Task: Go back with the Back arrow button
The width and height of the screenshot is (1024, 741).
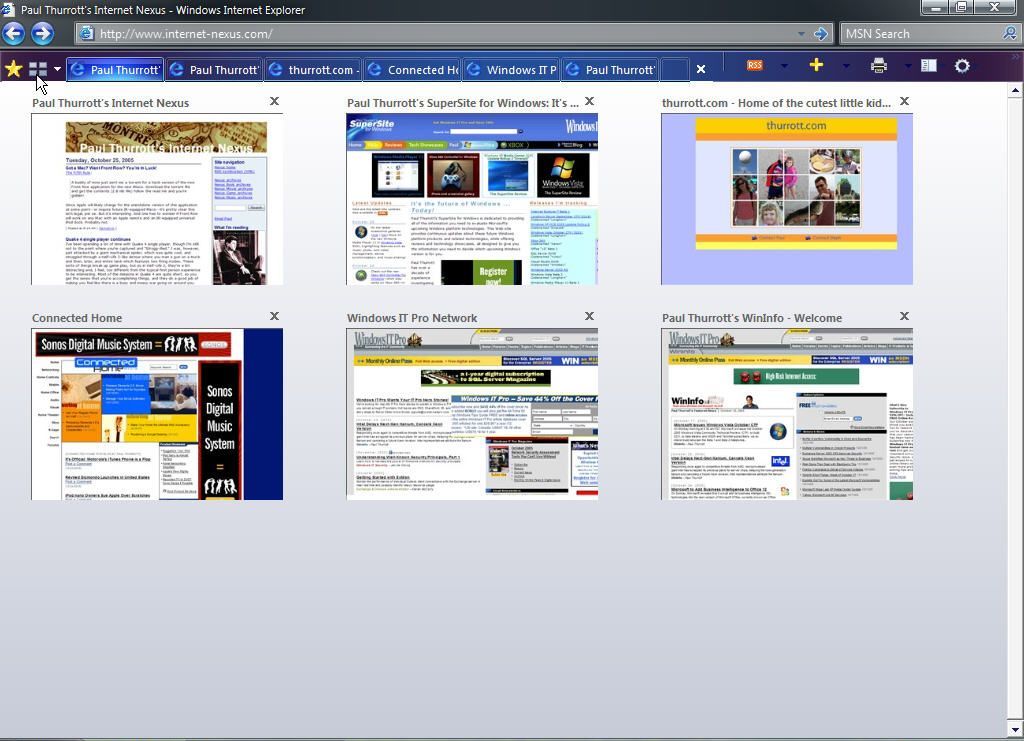Action: tap(13, 33)
